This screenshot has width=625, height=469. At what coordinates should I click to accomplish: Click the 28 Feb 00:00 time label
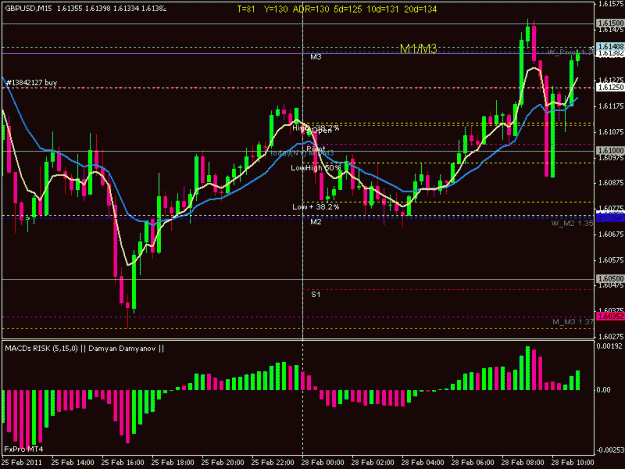pyautogui.click(x=323, y=462)
